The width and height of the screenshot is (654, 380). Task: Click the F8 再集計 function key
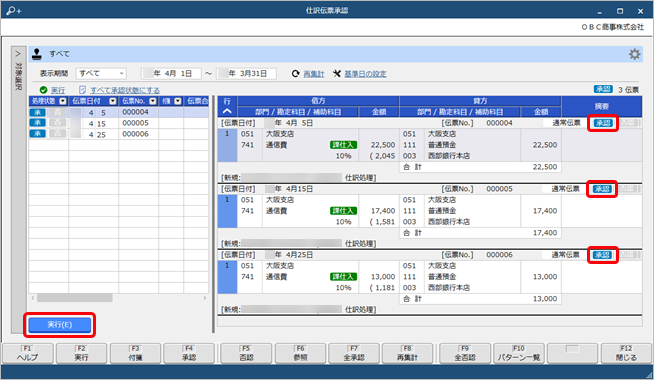pos(407,353)
